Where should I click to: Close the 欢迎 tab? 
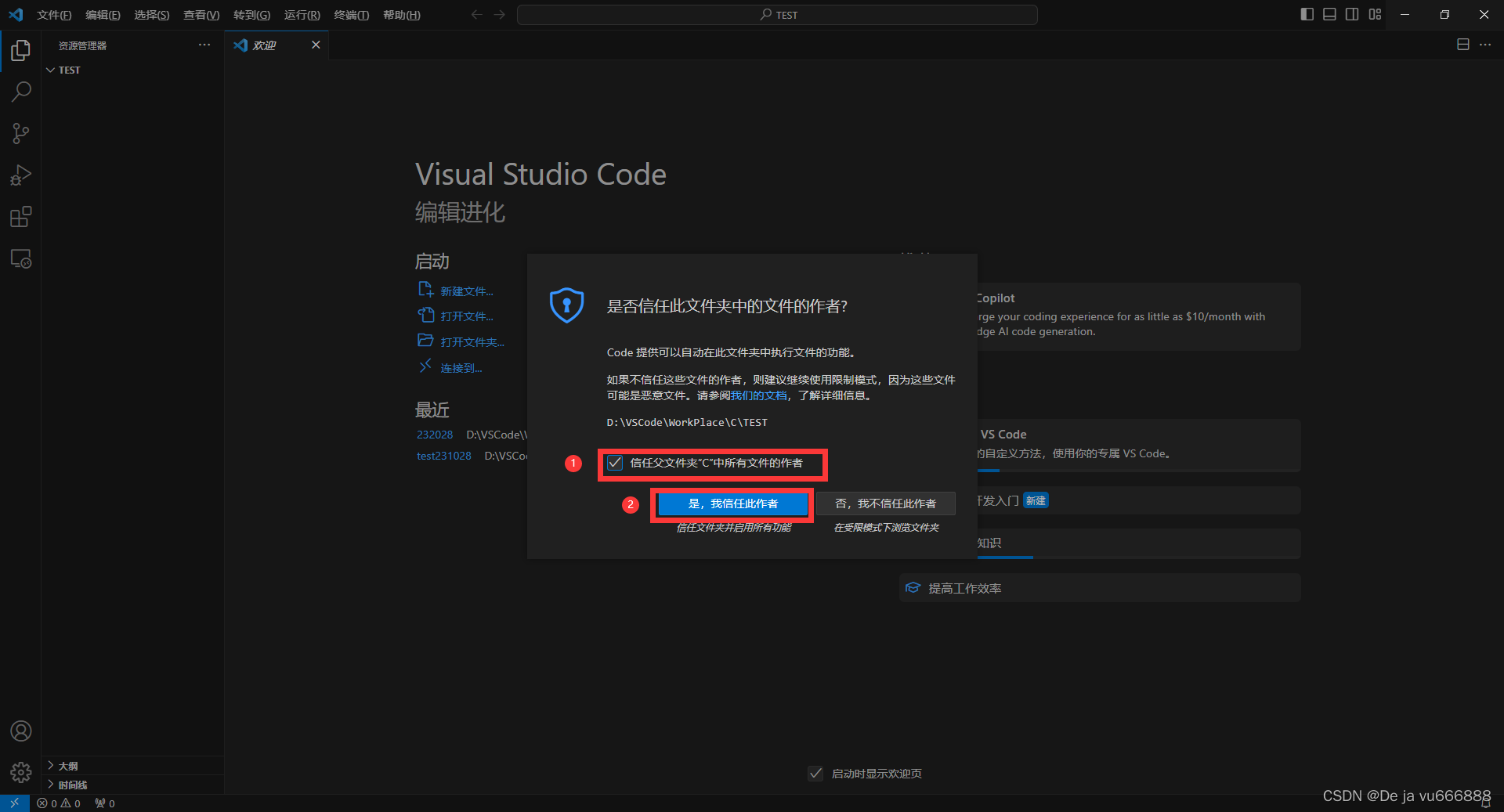pyautogui.click(x=316, y=45)
